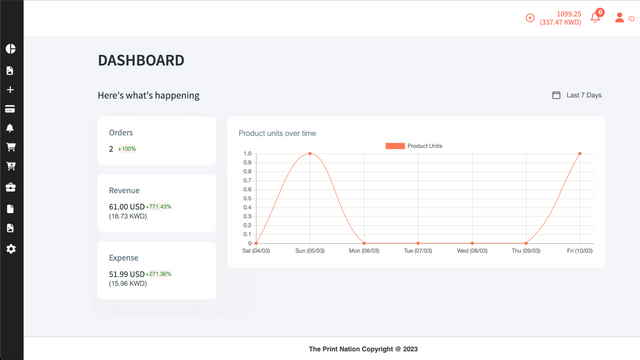Open the first shopping cart sidebar icon
Screen dimensions: 640x360
coord(11,147)
